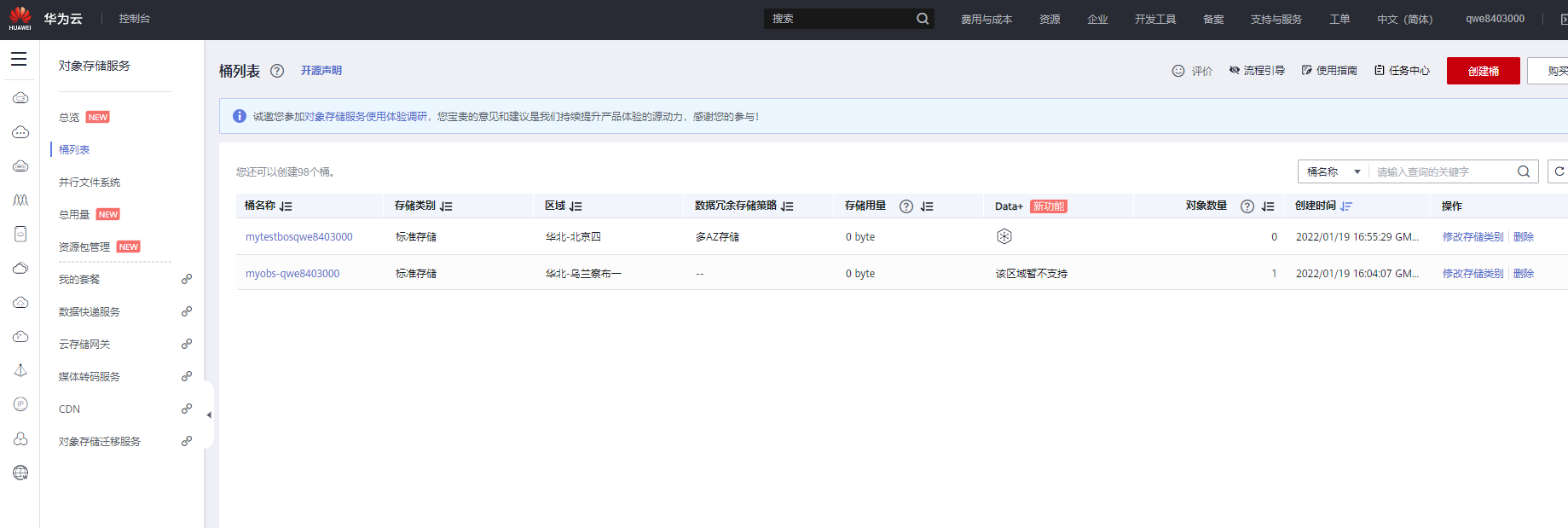Screen dimensions: 1568x528
Task: Click 修改存储类别 for mytestbosqwe8403000
Action: click(x=1473, y=236)
